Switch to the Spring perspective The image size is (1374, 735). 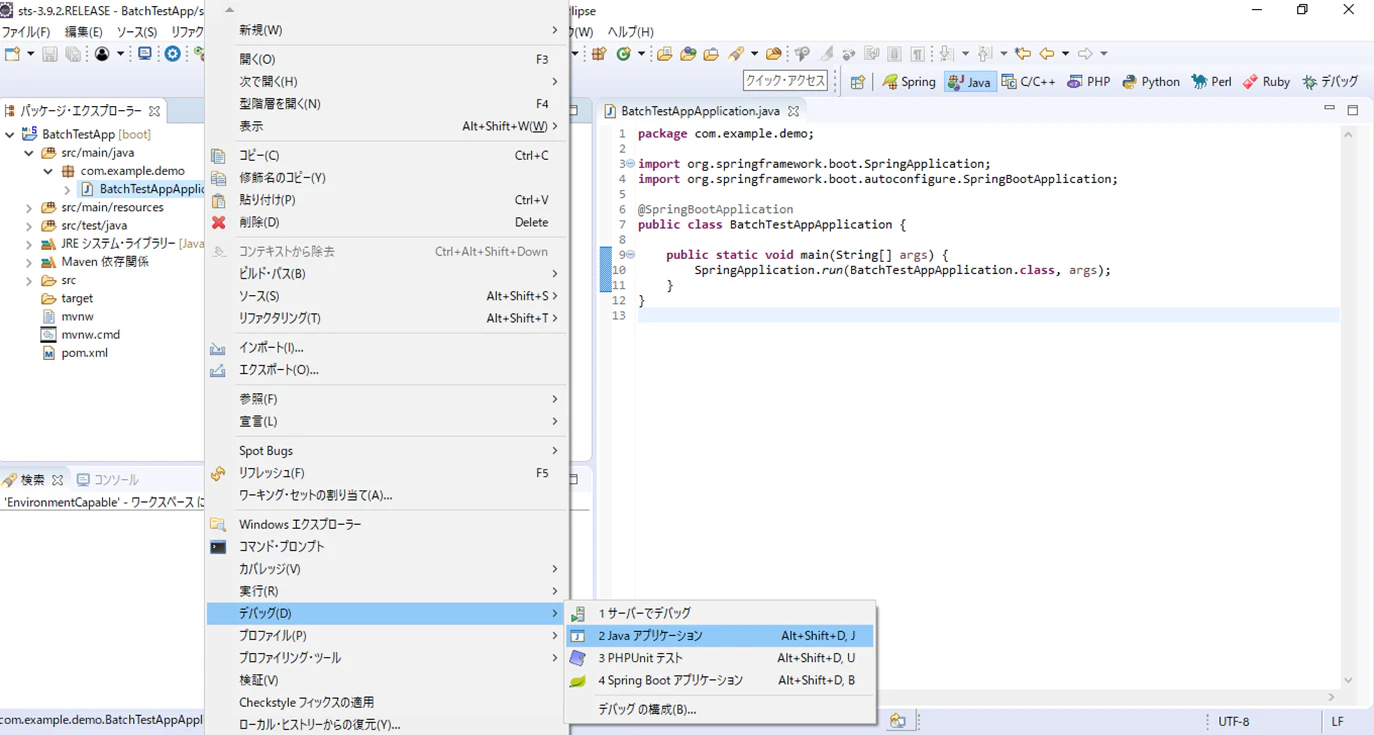click(909, 82)
